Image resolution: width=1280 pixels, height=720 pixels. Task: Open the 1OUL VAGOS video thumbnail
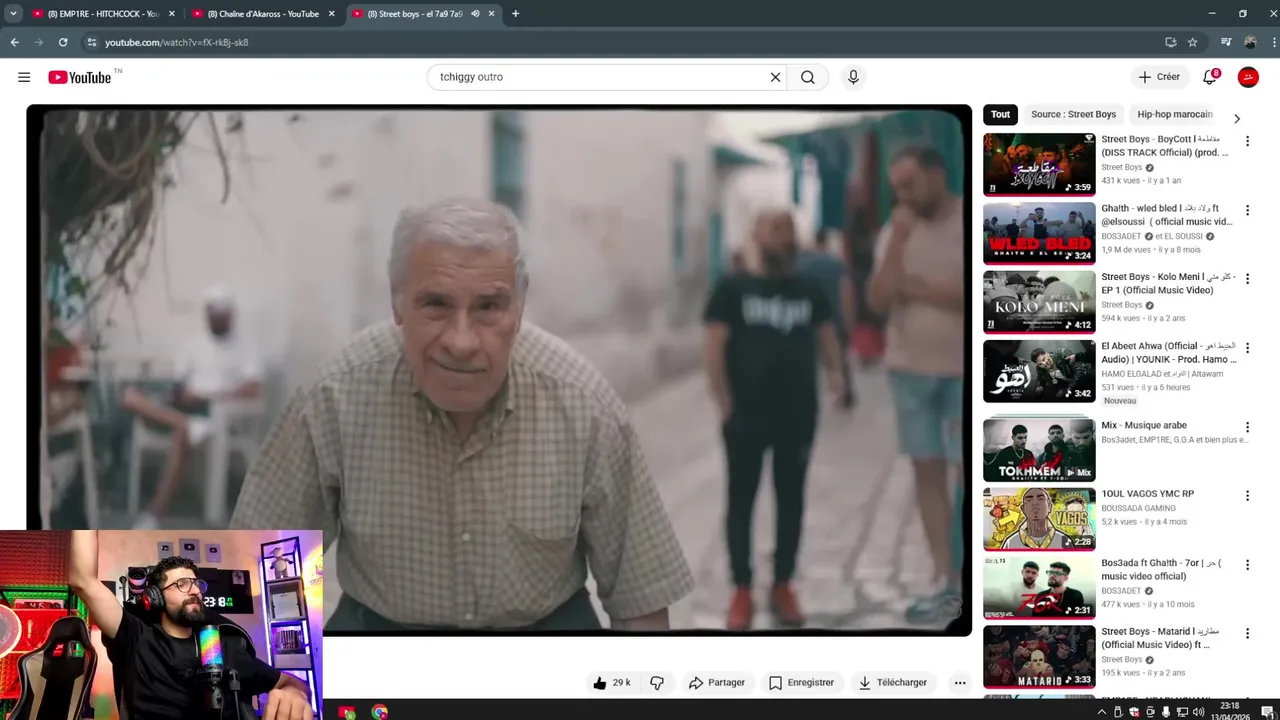click(1039, 519)
